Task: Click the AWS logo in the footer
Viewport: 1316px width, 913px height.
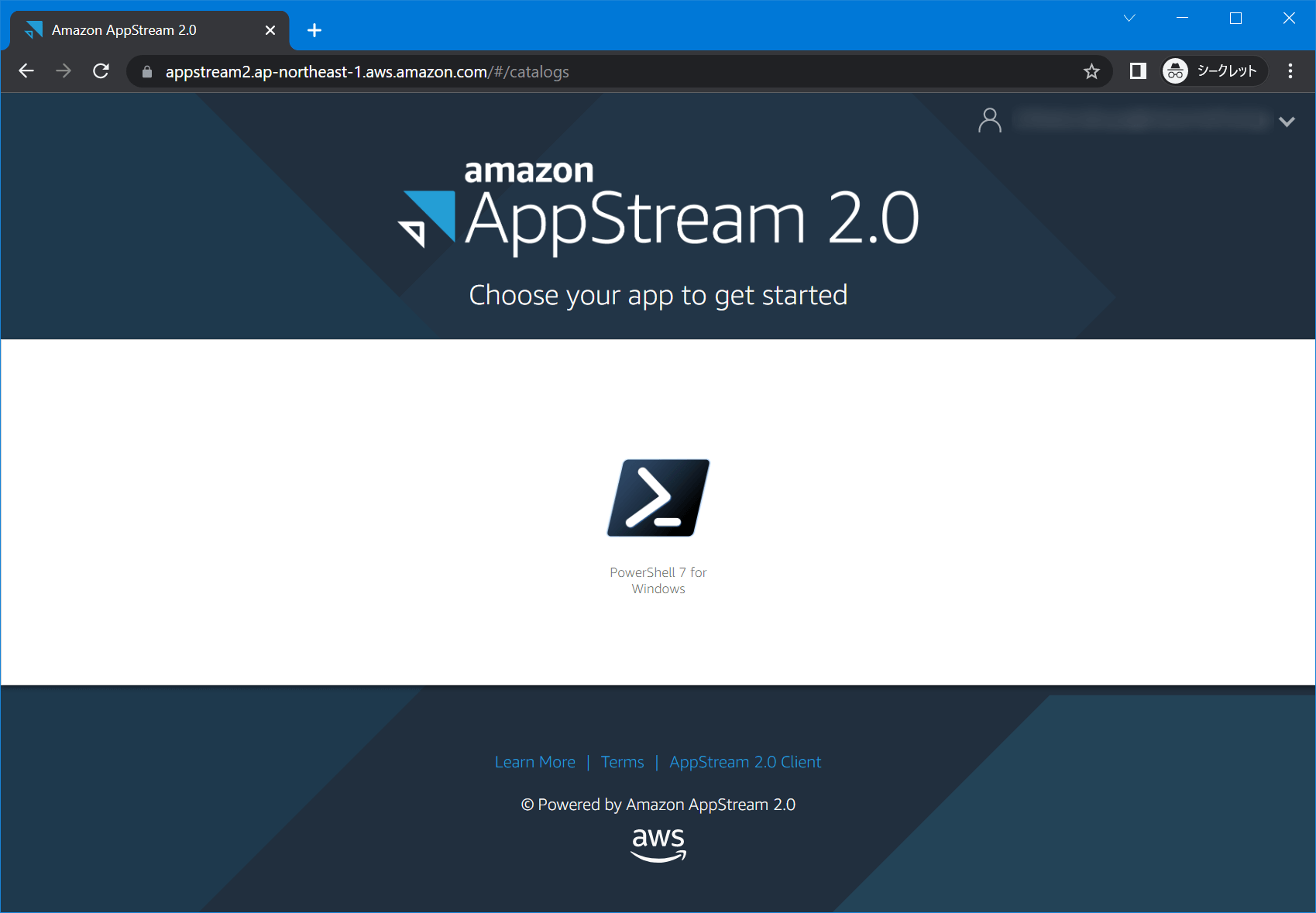Action: [x=658, y=845]
